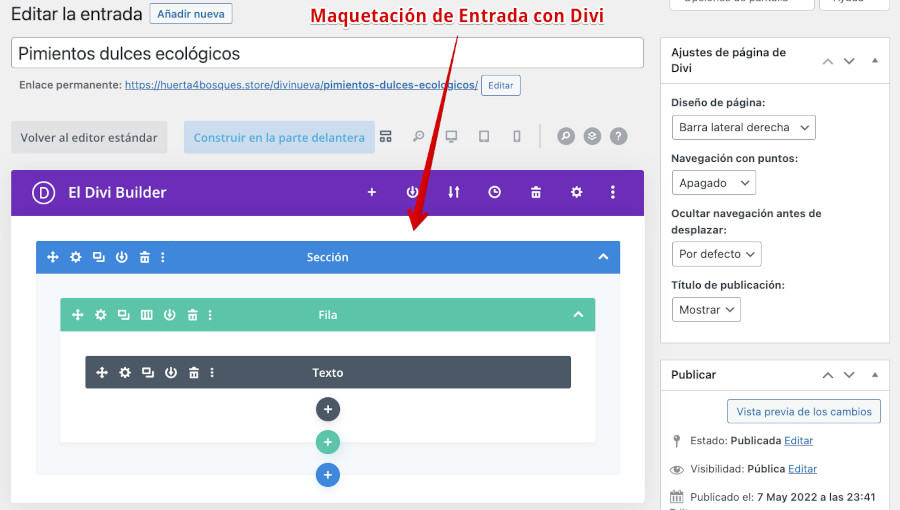Open portability arrows icon in Divi Builder bar
The image size is (900, 510).
click(x=453, y=192)
